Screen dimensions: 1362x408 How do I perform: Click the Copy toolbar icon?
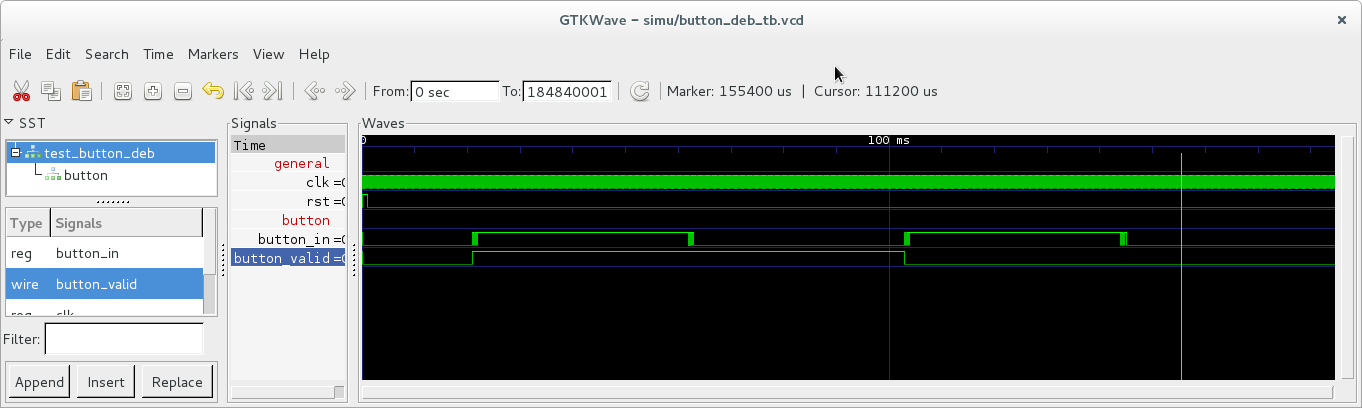(x=51, y=91)
